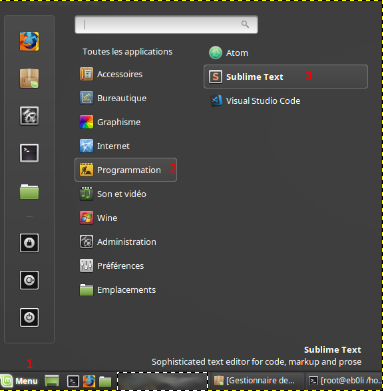Click the Visual Studio Code icon
Screen dimensions: 383x391
pos(217,101)
